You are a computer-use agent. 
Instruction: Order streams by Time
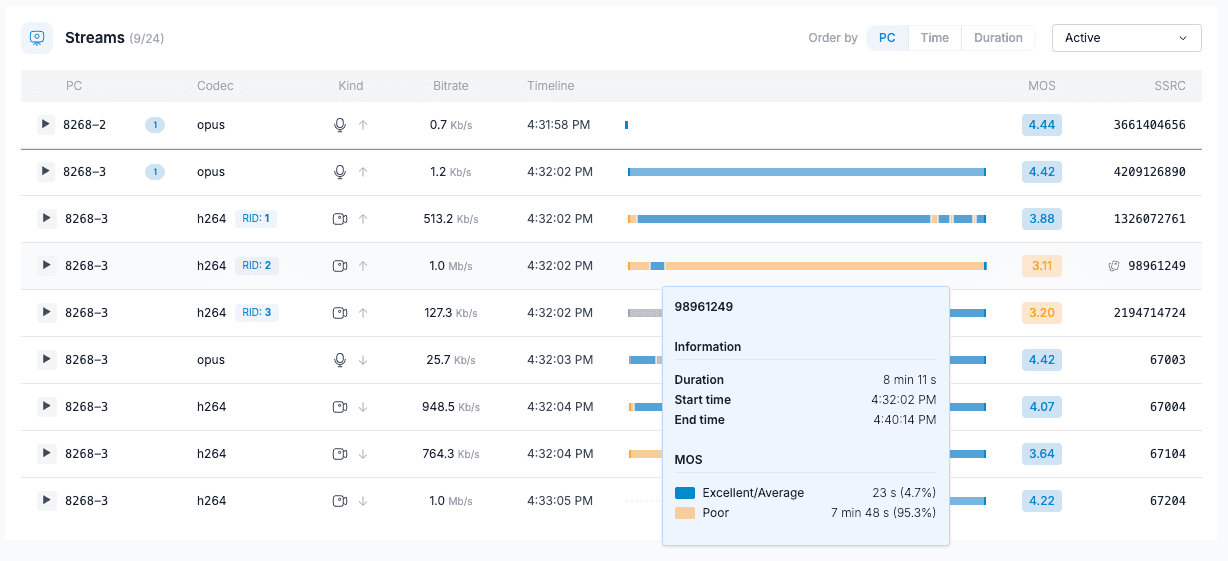tap(934, 38)
